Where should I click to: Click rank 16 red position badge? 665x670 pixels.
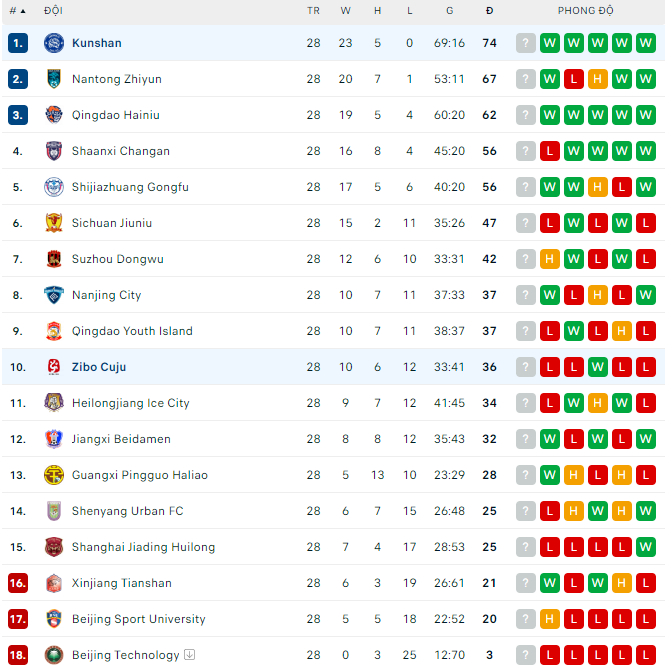[17, 583]
